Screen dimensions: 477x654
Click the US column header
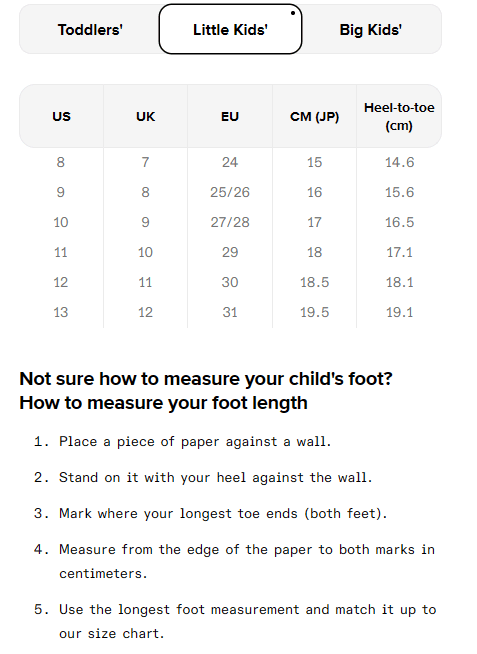61,116
